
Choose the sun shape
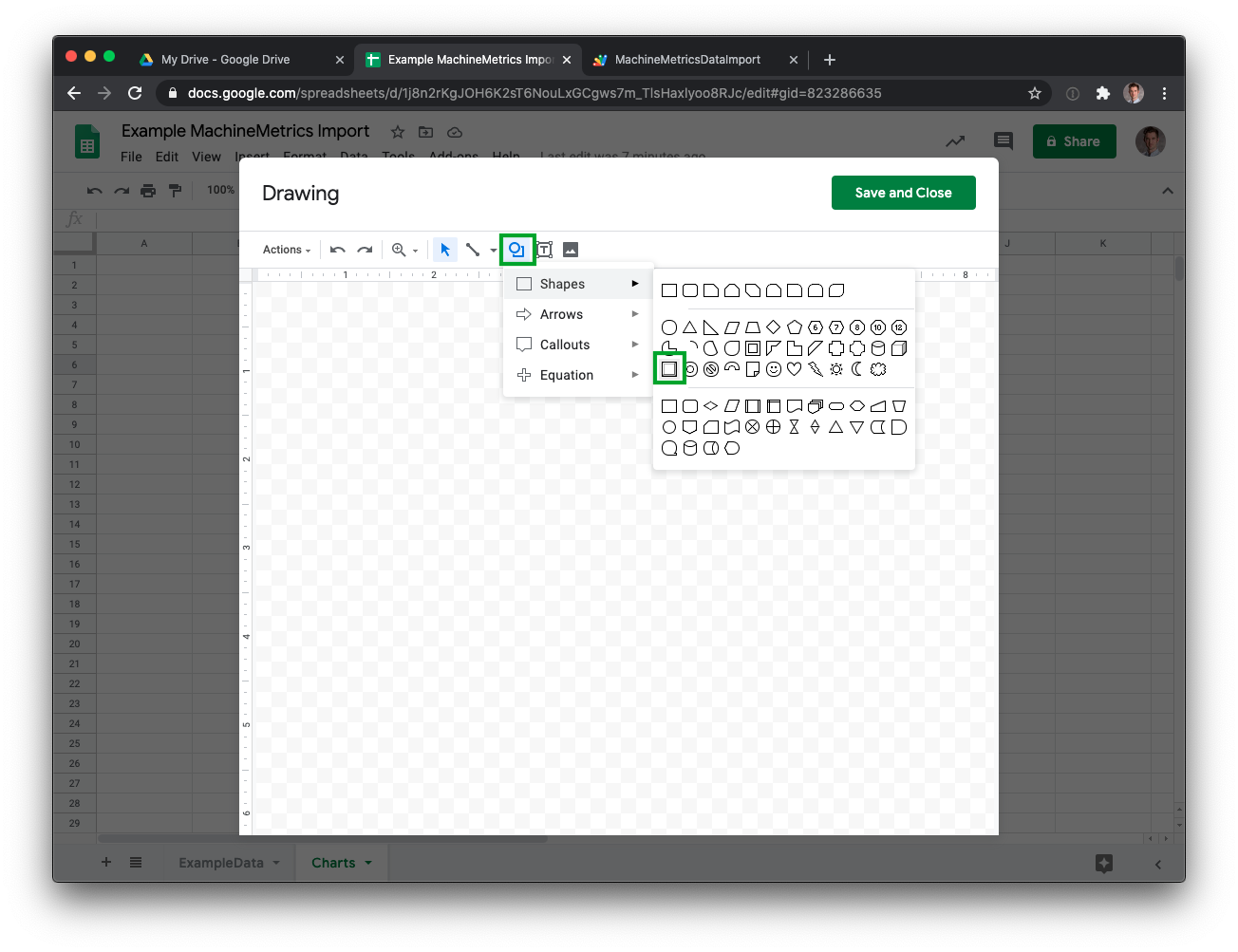click(836, 369)
